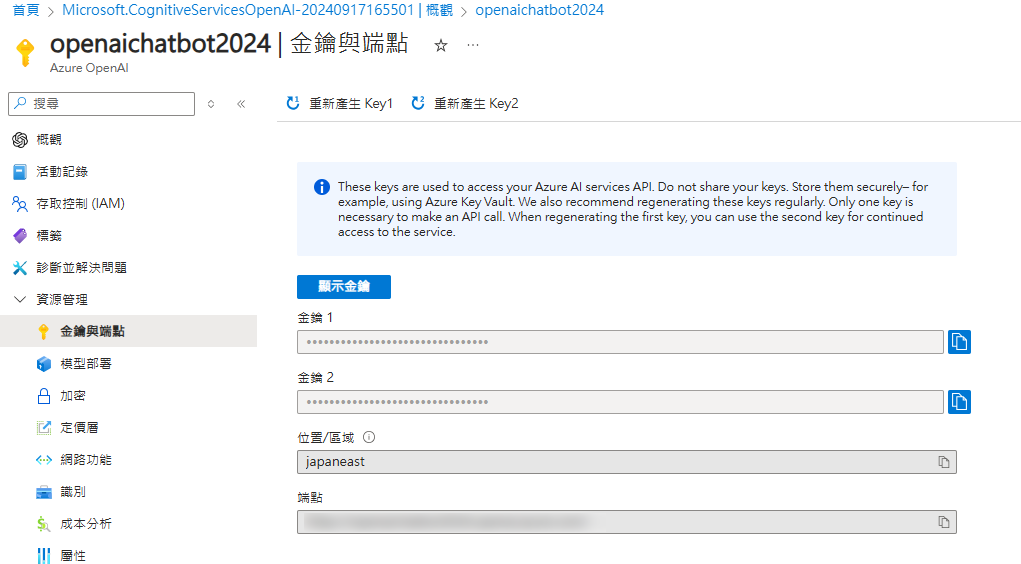This screenshot has width=1021, height=564.
Task: Favorite this page with the star icon
Action: [x=441, y=46]
